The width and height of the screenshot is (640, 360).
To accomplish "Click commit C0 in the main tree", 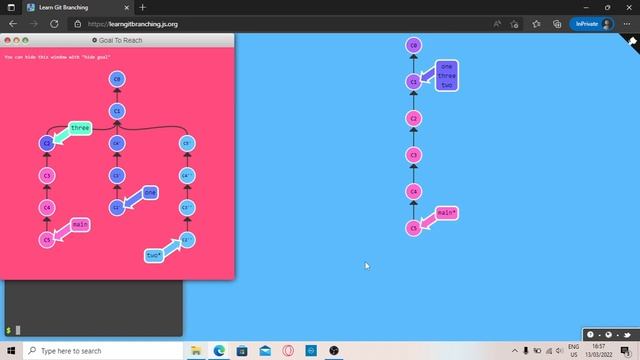I will click(413, 45).
